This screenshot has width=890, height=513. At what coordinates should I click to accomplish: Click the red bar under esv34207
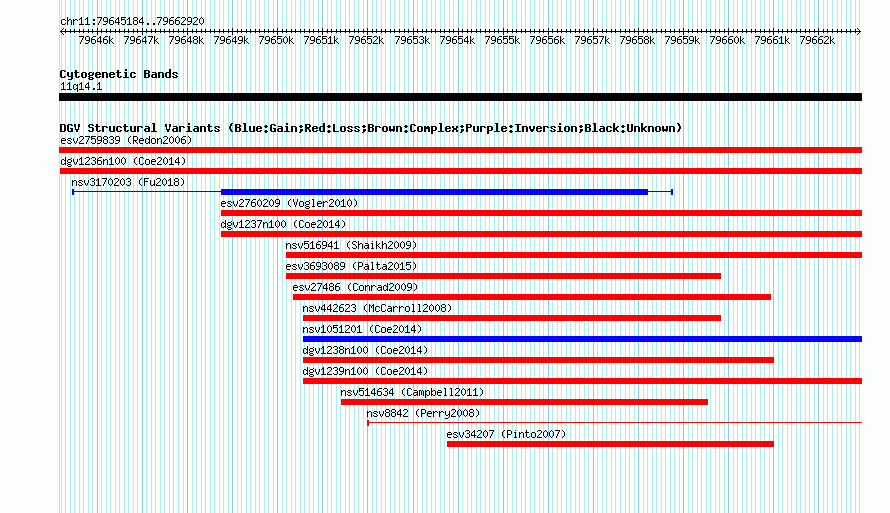(610, 444)
